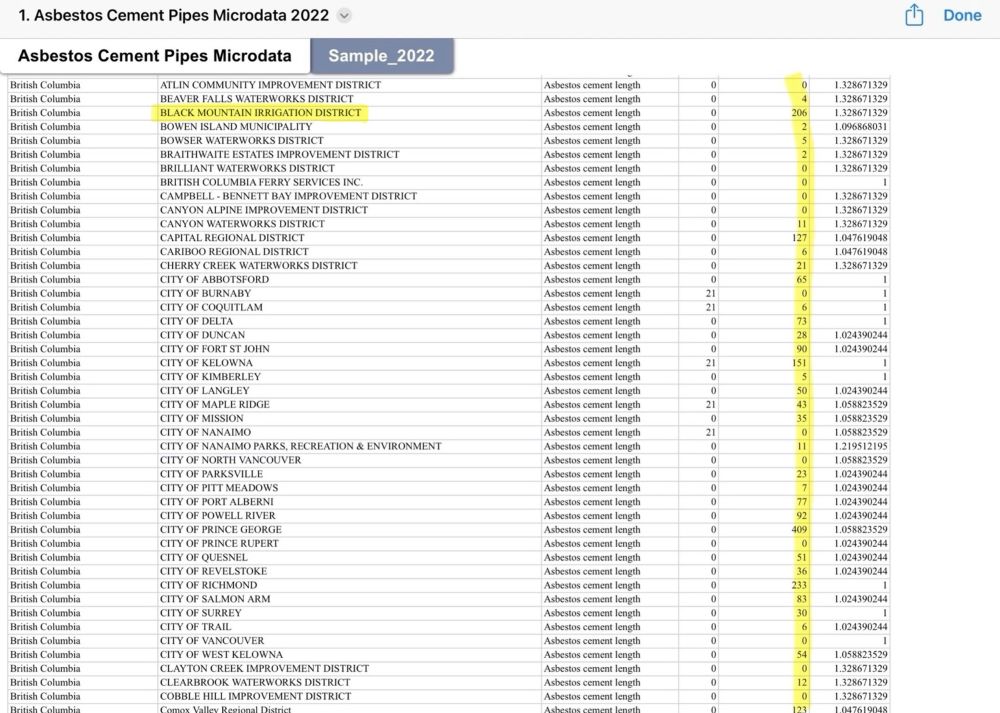Select CITY OF QUESNEL cell
The height and width of the screenshot is (713, 1000).
click(x=349, y=557)
